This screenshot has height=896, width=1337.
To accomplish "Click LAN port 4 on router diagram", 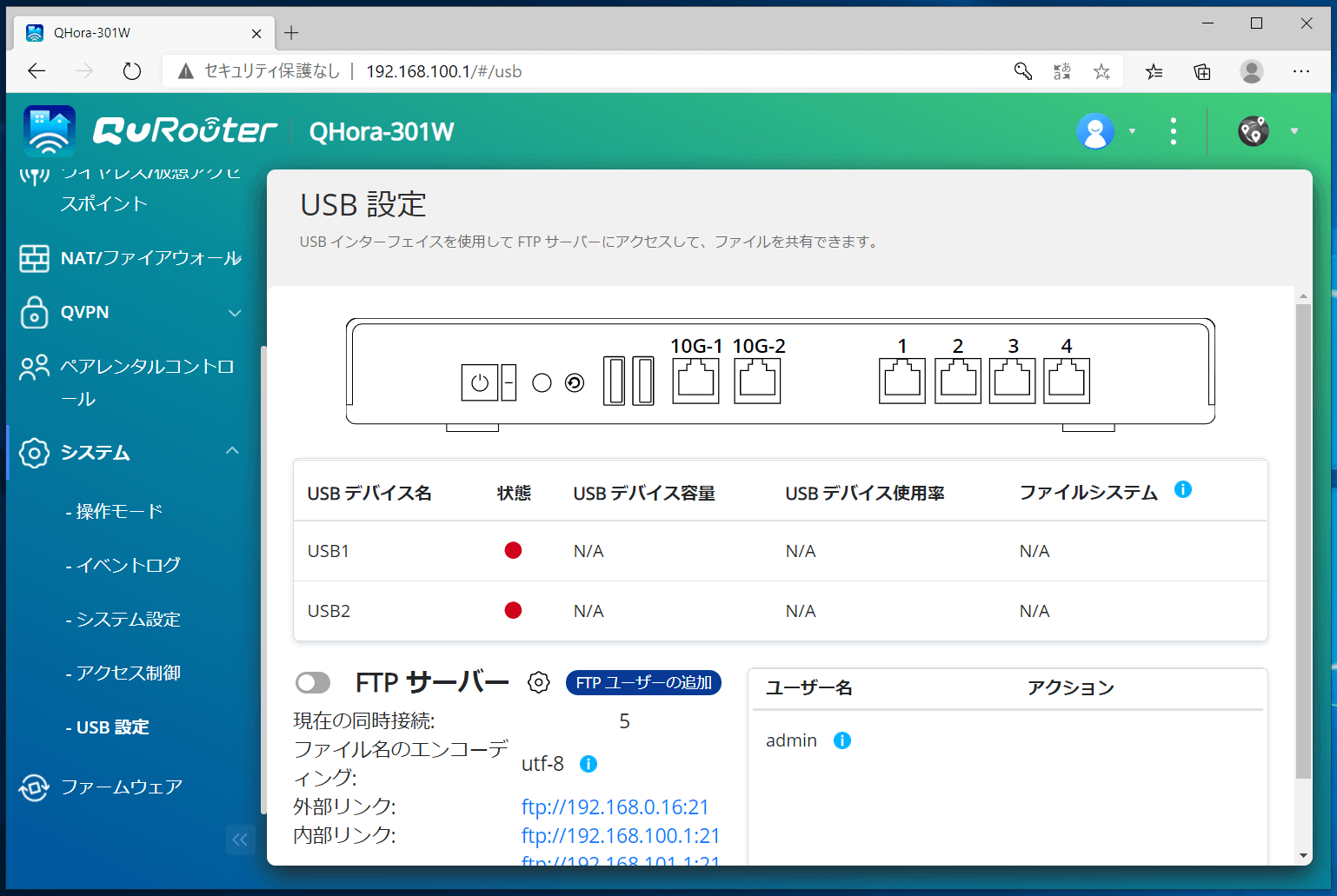I will [1067, 381].
